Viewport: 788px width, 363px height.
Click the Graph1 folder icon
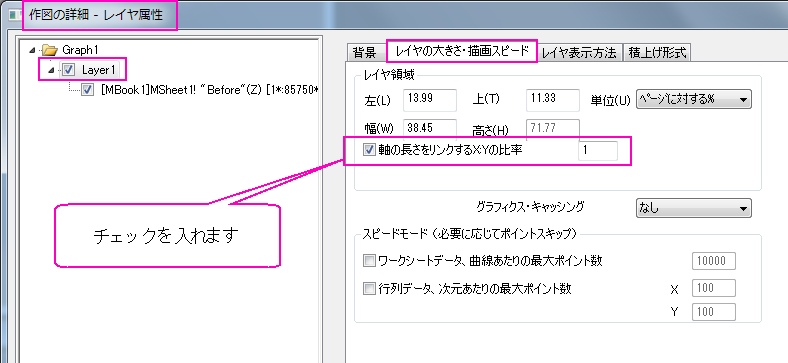click(x=49, y=50)
